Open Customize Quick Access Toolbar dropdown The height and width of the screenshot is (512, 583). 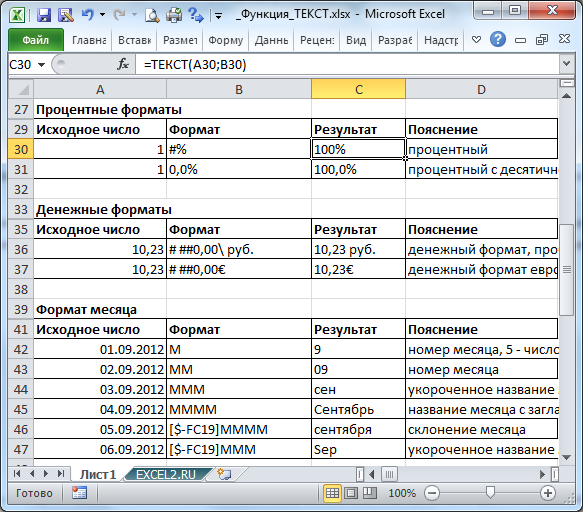coord(219,16)
